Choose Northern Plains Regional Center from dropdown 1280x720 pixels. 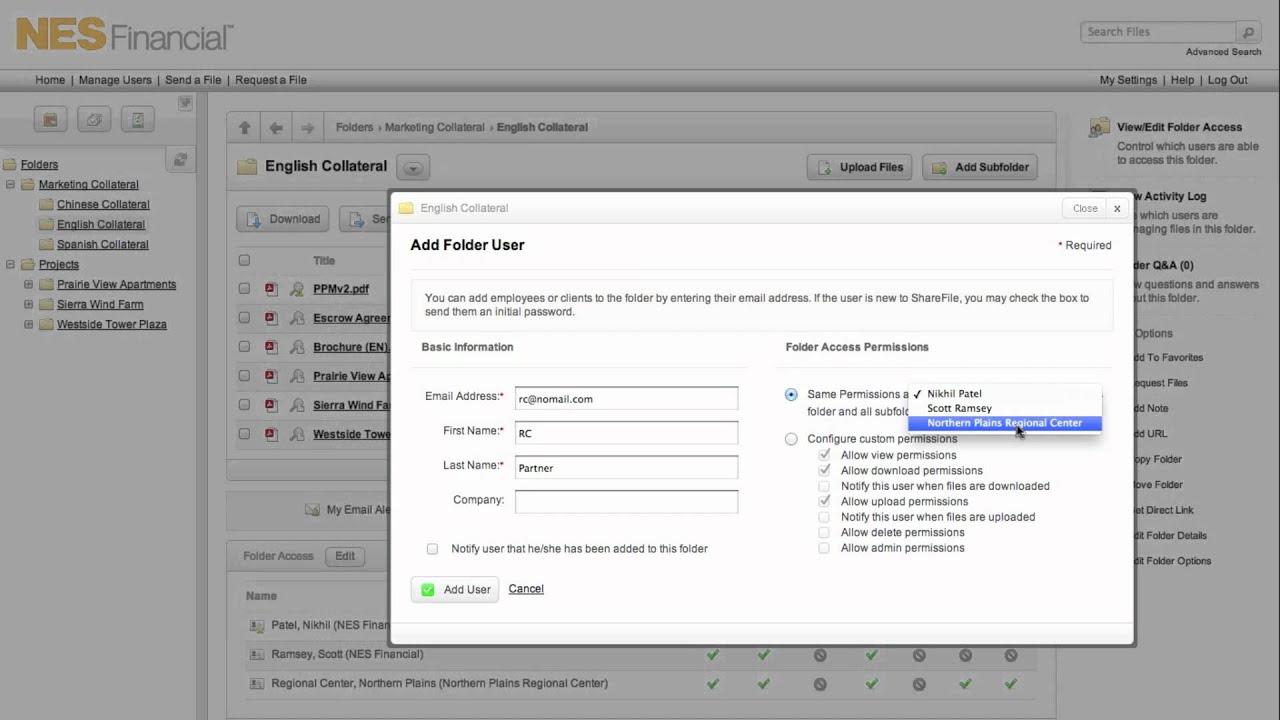(1004, 423)
